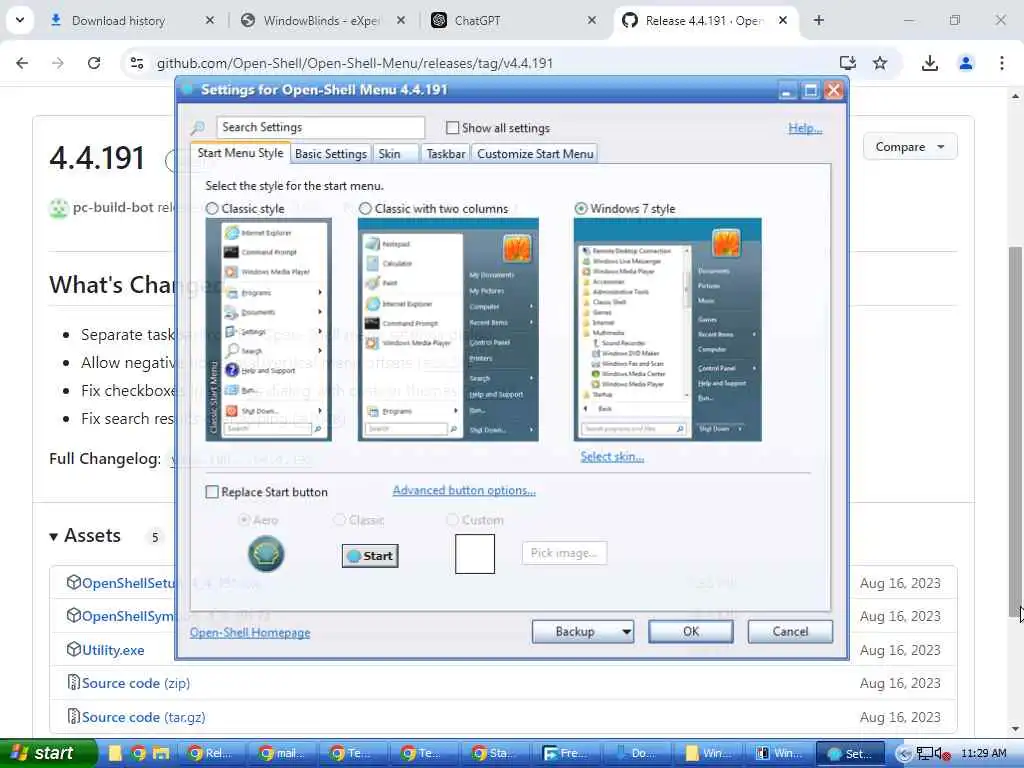Click the volume icon in system tray
This screenshot has width=1024, height=768.
[x=942, y=754]
